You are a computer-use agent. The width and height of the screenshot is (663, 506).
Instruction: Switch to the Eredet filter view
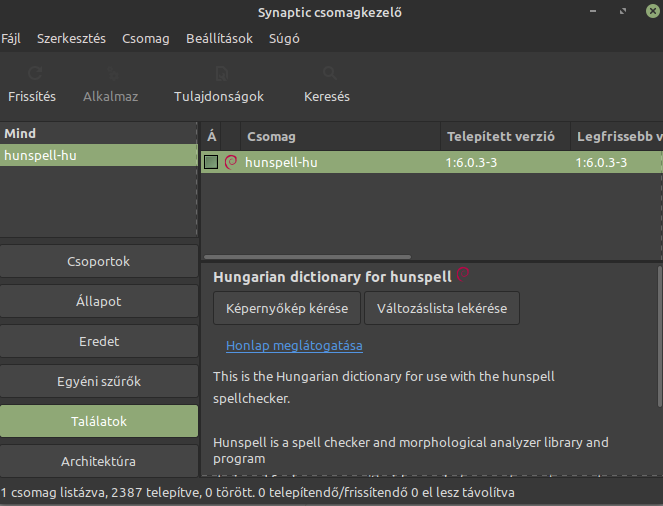(99, 341)
